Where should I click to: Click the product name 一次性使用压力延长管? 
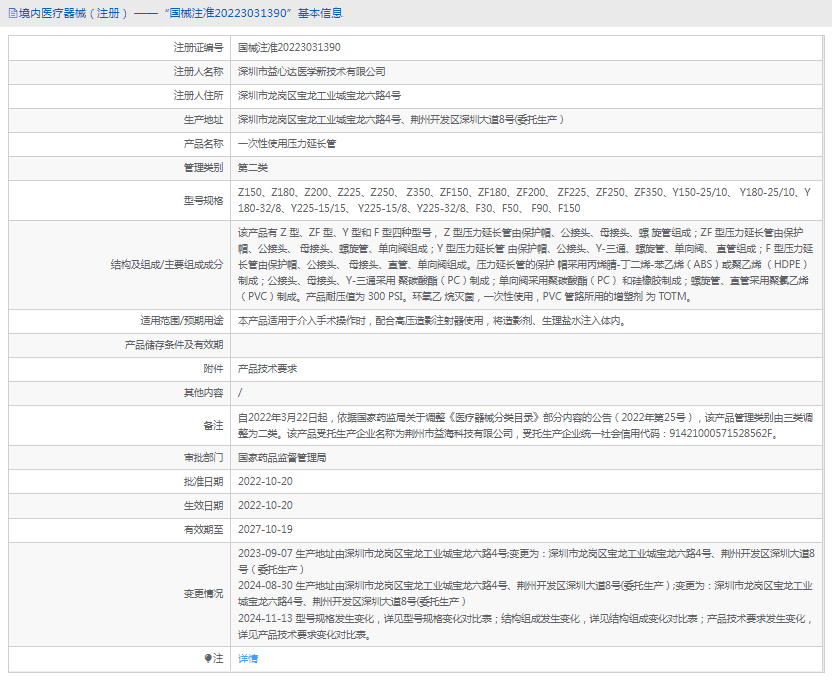(287, 144)
